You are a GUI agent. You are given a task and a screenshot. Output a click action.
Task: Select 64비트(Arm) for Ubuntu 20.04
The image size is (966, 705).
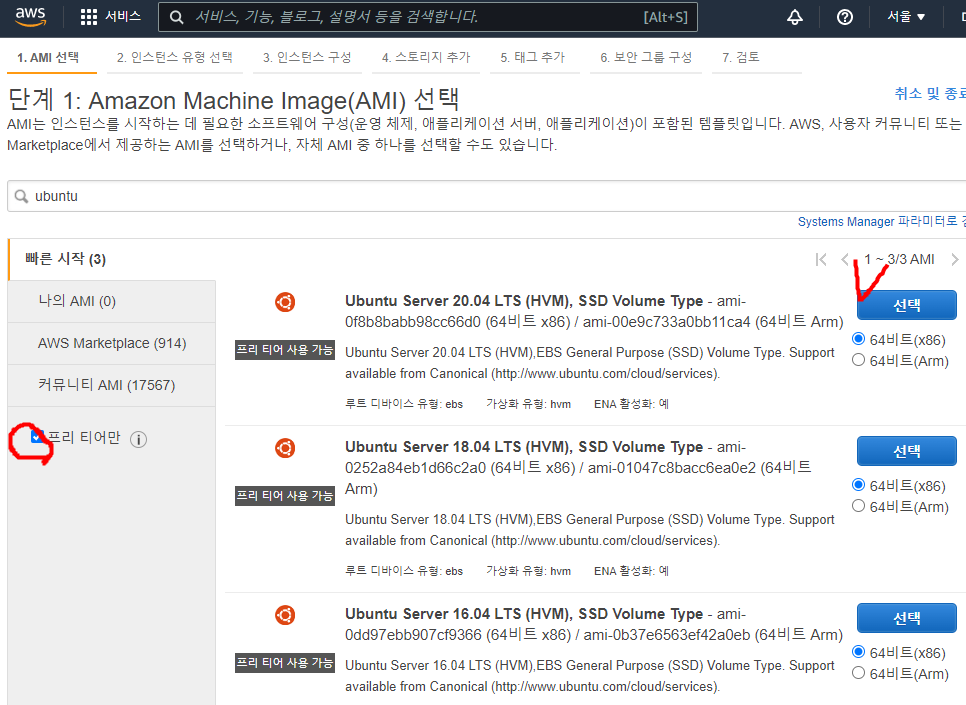coord(858,360)
